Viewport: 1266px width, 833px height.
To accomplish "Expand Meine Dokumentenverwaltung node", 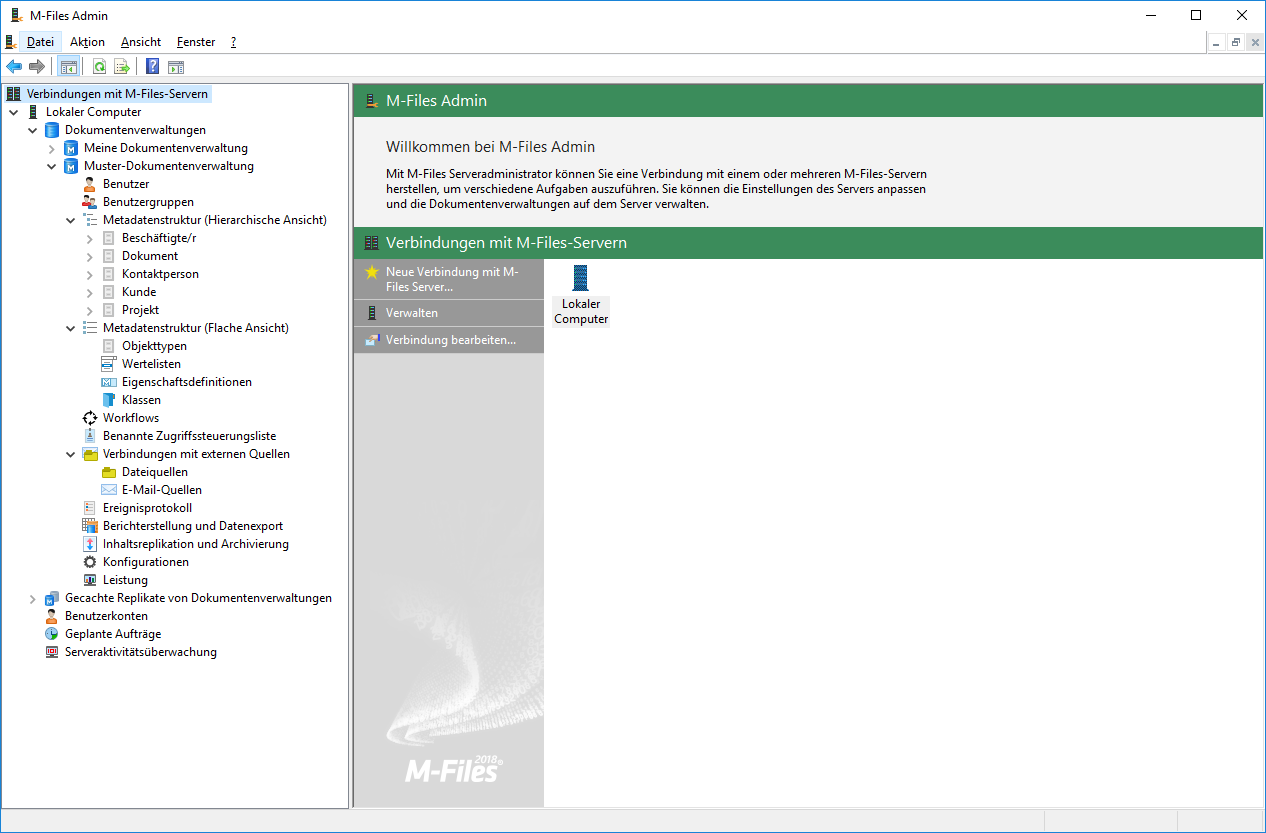I will point(52,148).
